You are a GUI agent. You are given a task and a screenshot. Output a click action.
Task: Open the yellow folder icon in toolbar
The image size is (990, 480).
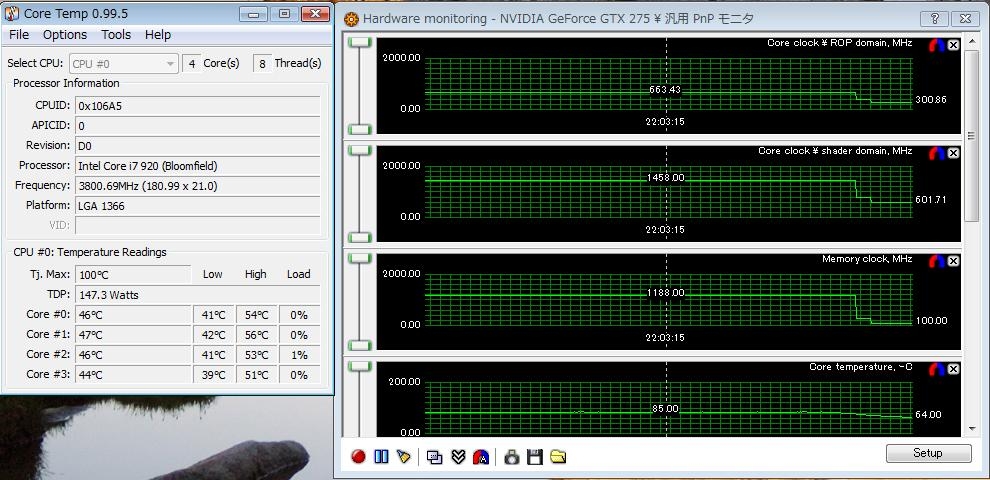558,456
